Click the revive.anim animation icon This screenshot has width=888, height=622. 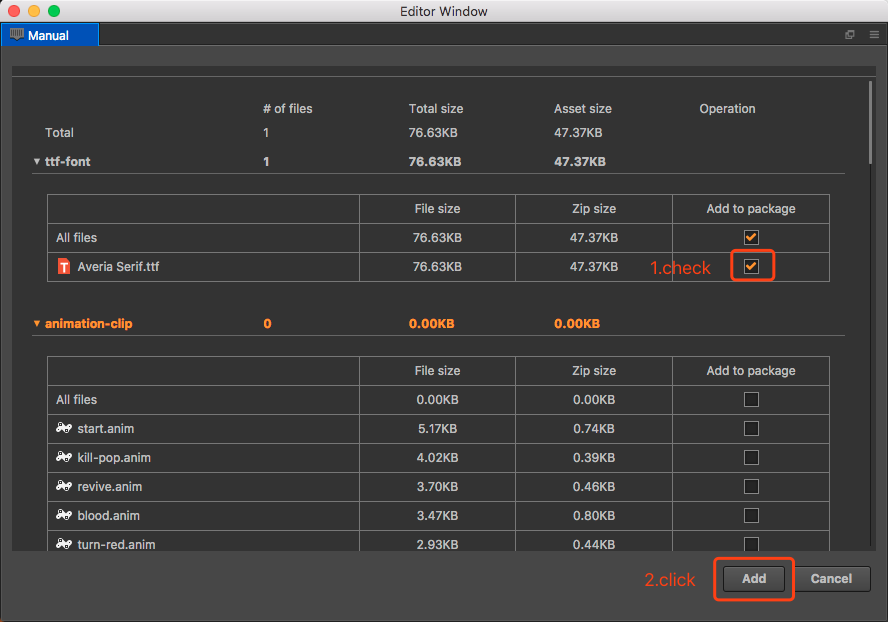[64, 486]
